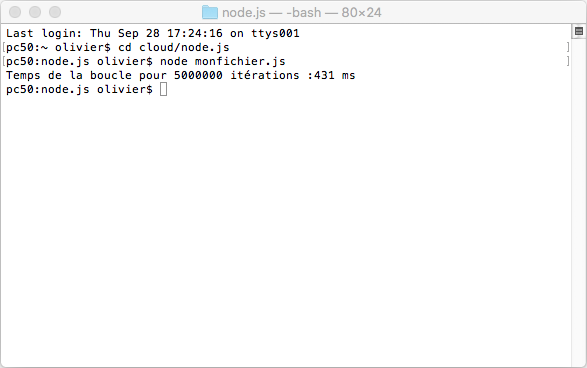Click the 'node monfichier.js' command text
Viewport: 587px width, 368px height.
pyautogui.click(x=223, y=61)
